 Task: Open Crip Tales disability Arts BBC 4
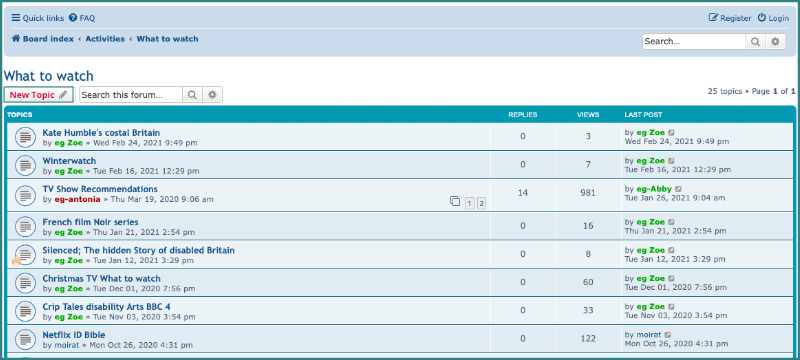(106, 306)
